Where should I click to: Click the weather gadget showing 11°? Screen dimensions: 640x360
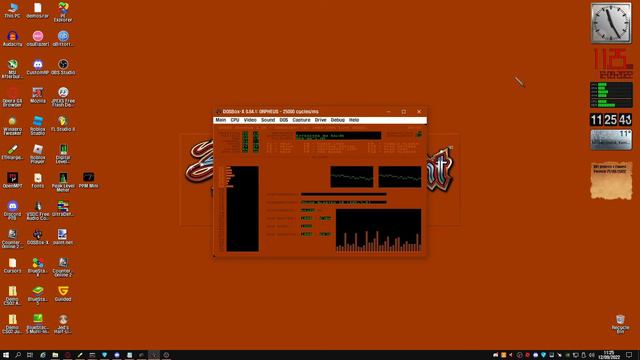pyautogui.click(x=611, y=140)
